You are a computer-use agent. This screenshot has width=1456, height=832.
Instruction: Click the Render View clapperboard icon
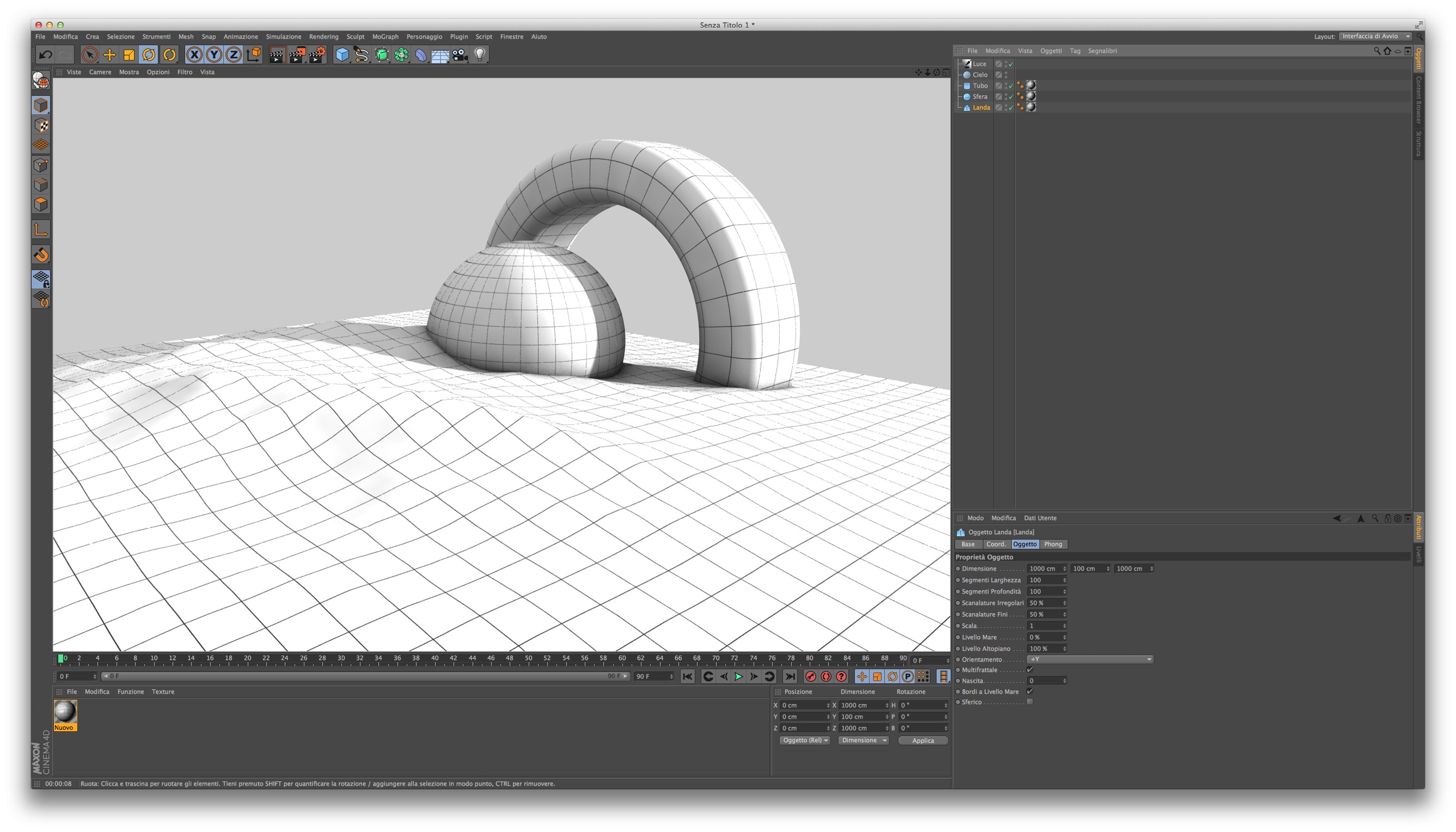click(x=277, y=55)
